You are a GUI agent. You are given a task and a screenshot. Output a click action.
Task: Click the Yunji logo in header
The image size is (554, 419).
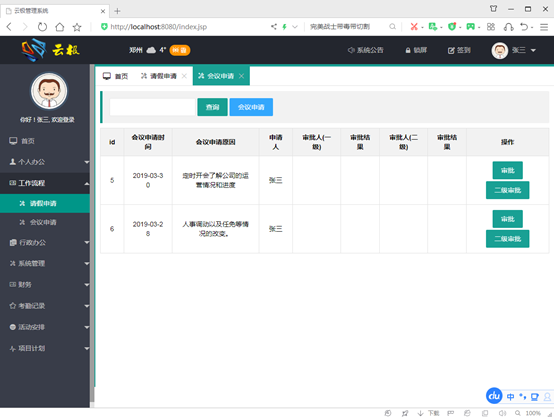tap(51, 50)
